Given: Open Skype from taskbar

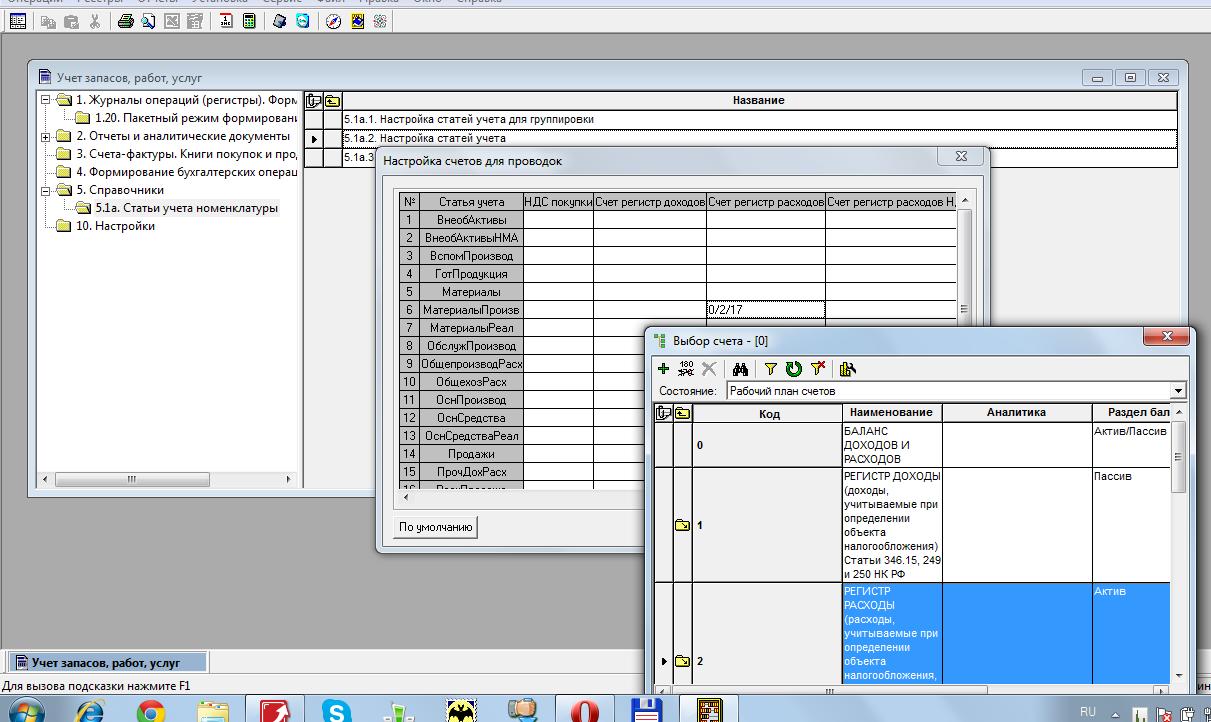Looking at the screenshot, I should [337, 709].
